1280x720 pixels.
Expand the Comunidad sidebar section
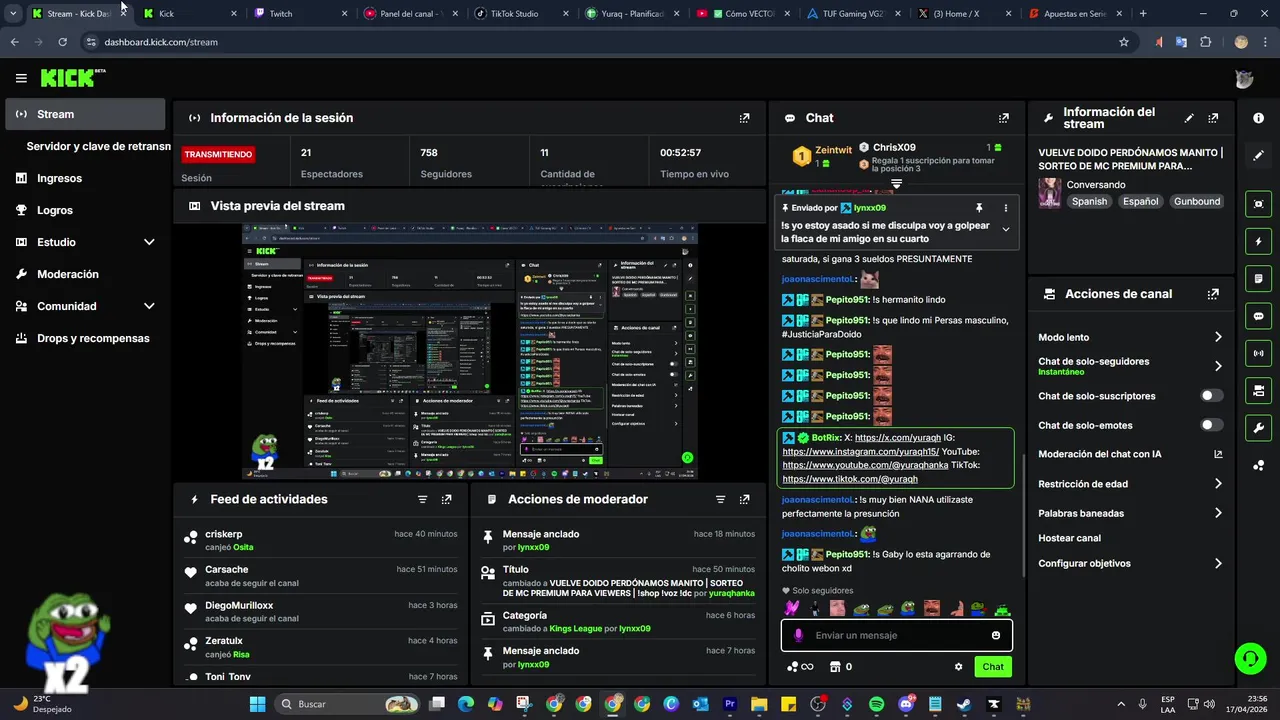pyautogui.click(x=149, y=306)
